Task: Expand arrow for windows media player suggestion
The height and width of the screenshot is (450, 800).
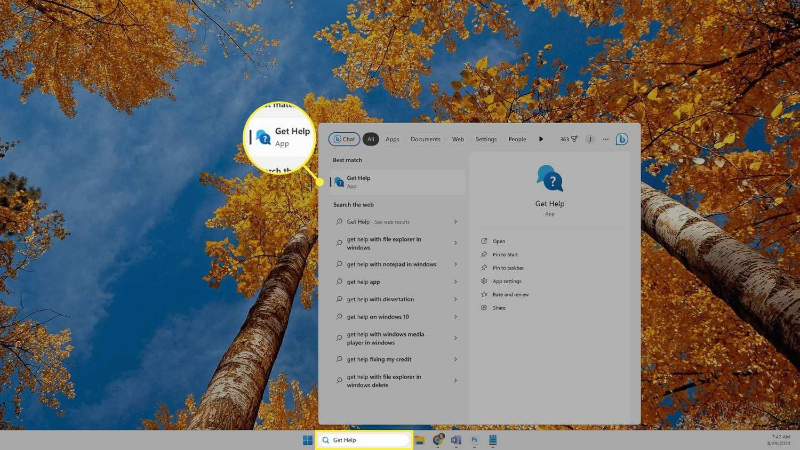Action: point(456,338)
